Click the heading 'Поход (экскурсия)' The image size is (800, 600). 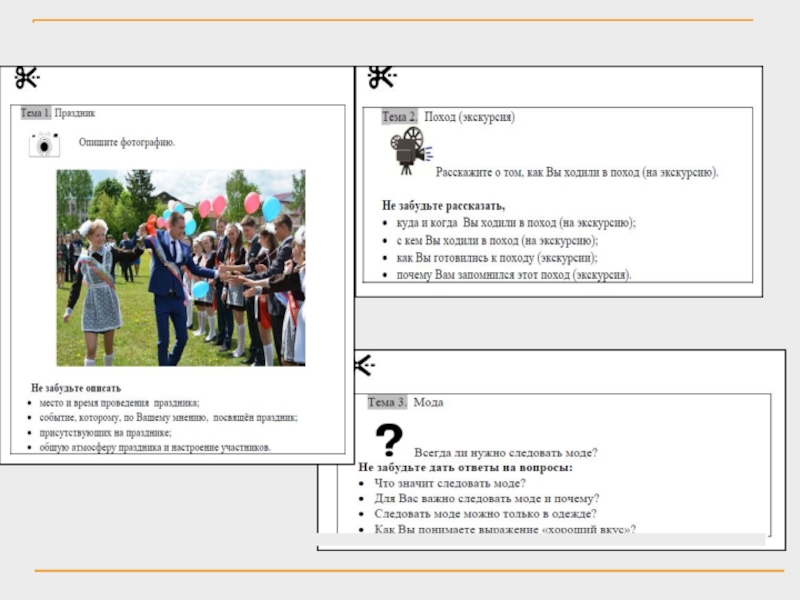[469, 117]
